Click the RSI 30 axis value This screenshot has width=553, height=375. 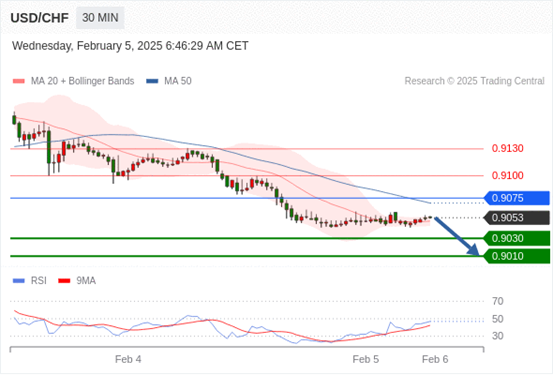click(x=498, y=336)
